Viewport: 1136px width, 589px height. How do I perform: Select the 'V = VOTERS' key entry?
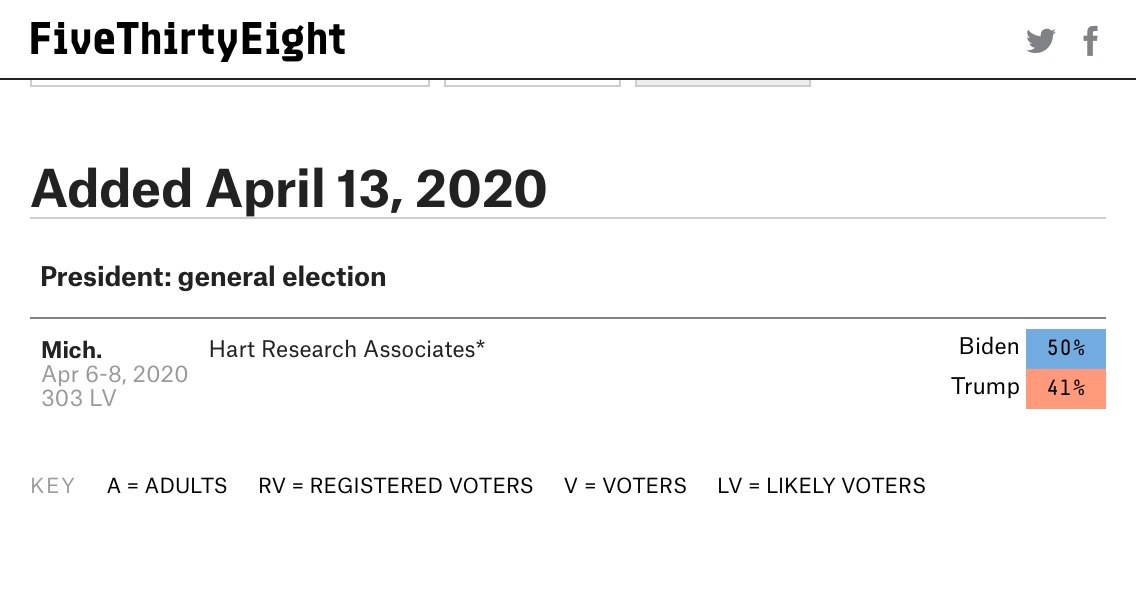[625, 486]
